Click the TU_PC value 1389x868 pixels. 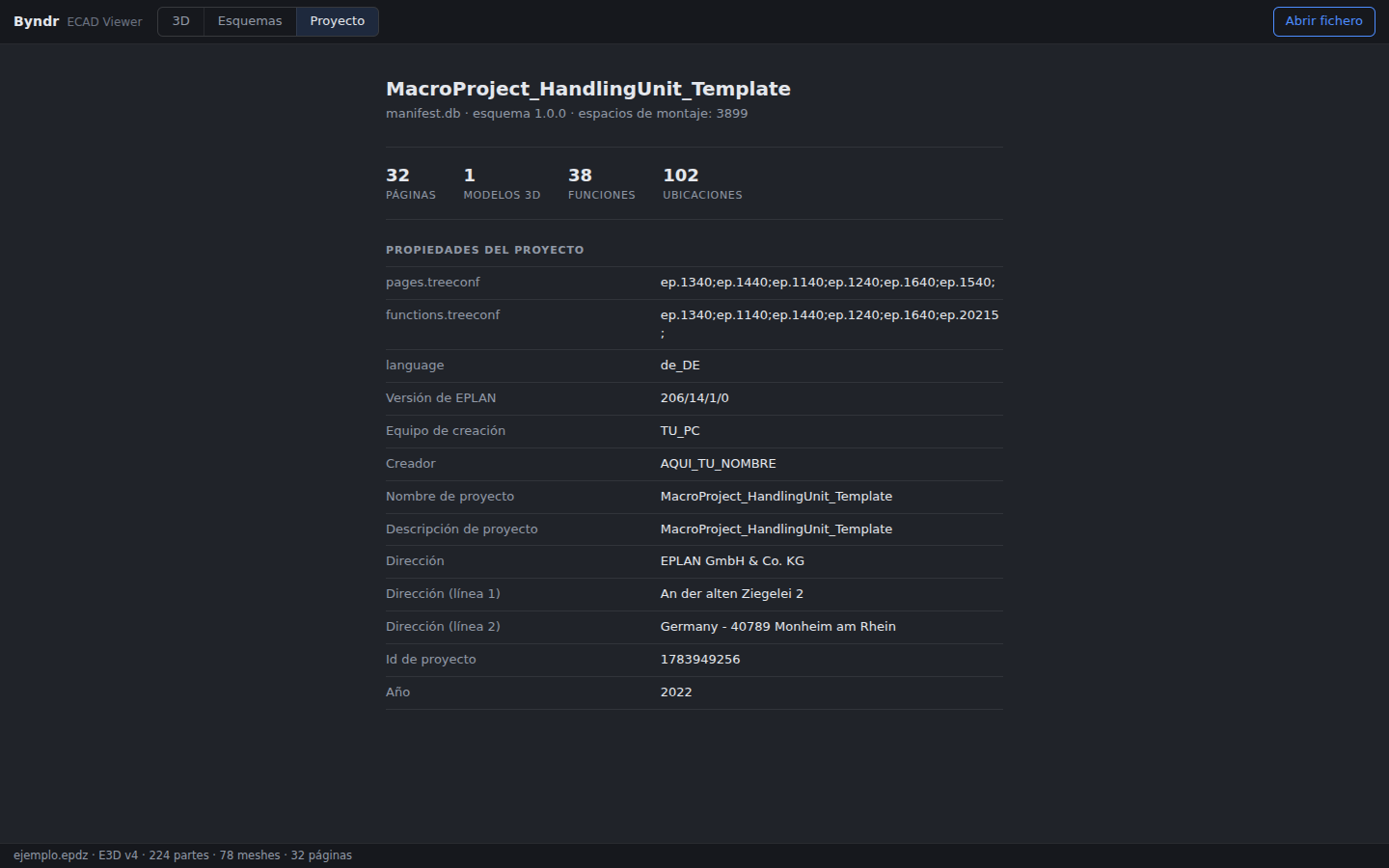point(680,431)
